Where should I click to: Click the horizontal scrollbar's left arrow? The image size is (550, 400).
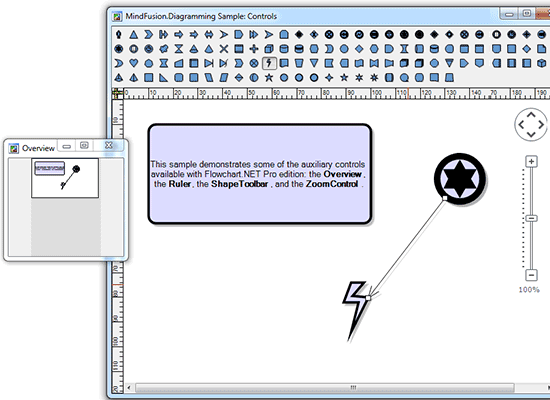pyautogui.click(x=129, y=387)
